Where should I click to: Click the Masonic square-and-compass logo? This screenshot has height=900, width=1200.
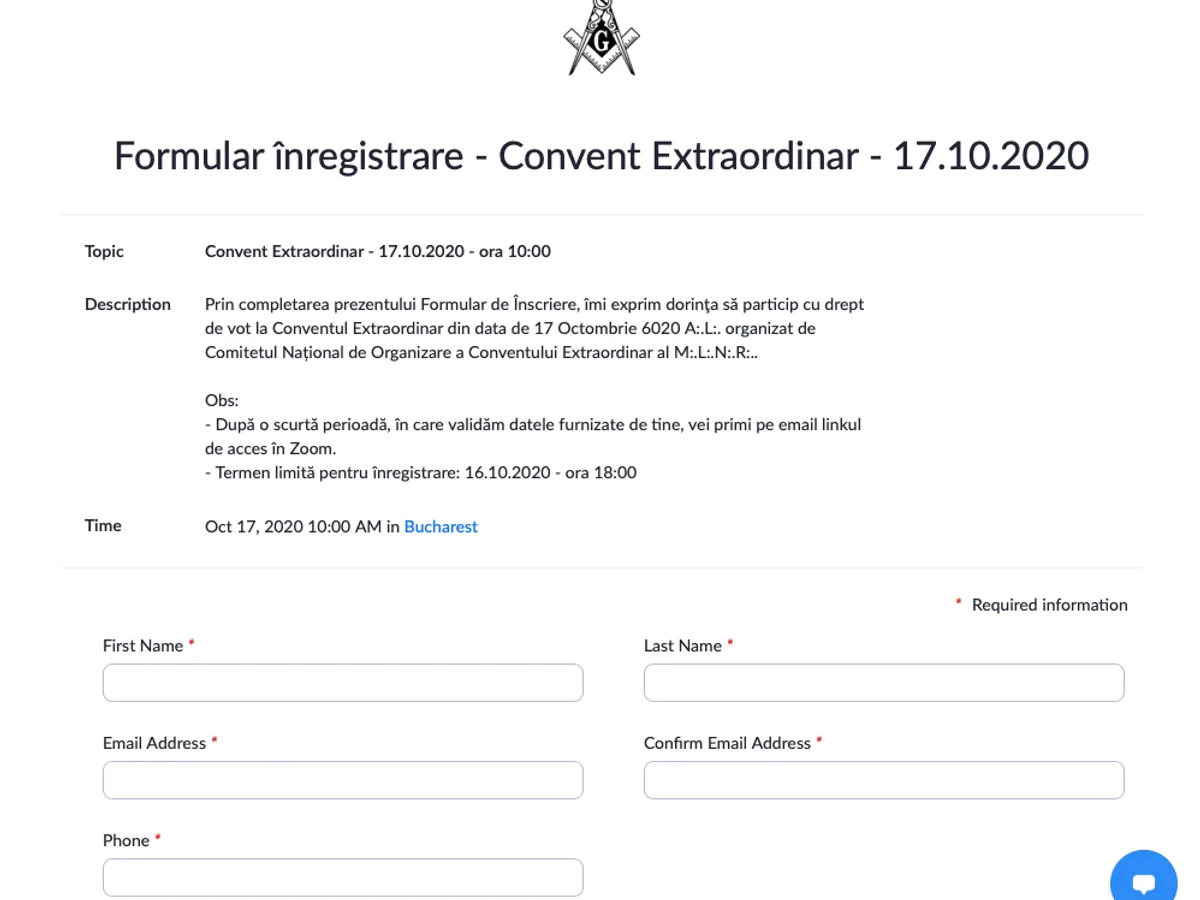tap(601, 38)
